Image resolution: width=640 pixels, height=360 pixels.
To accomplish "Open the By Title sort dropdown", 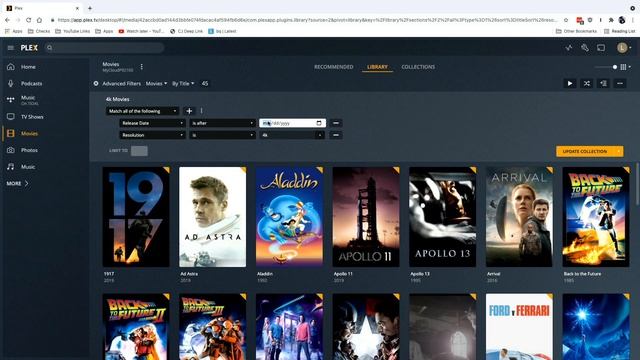I will pyautogui.click(x=183, y=84).
